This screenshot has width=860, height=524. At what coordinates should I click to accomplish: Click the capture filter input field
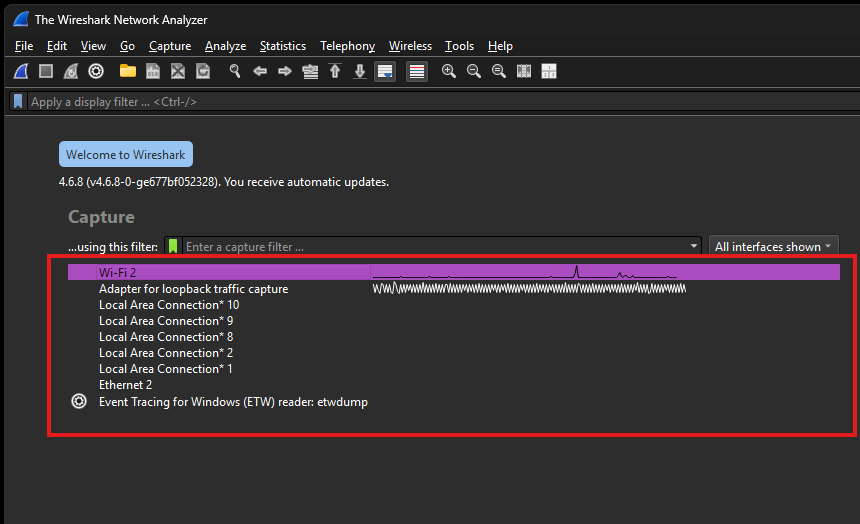tap(436, 246)
